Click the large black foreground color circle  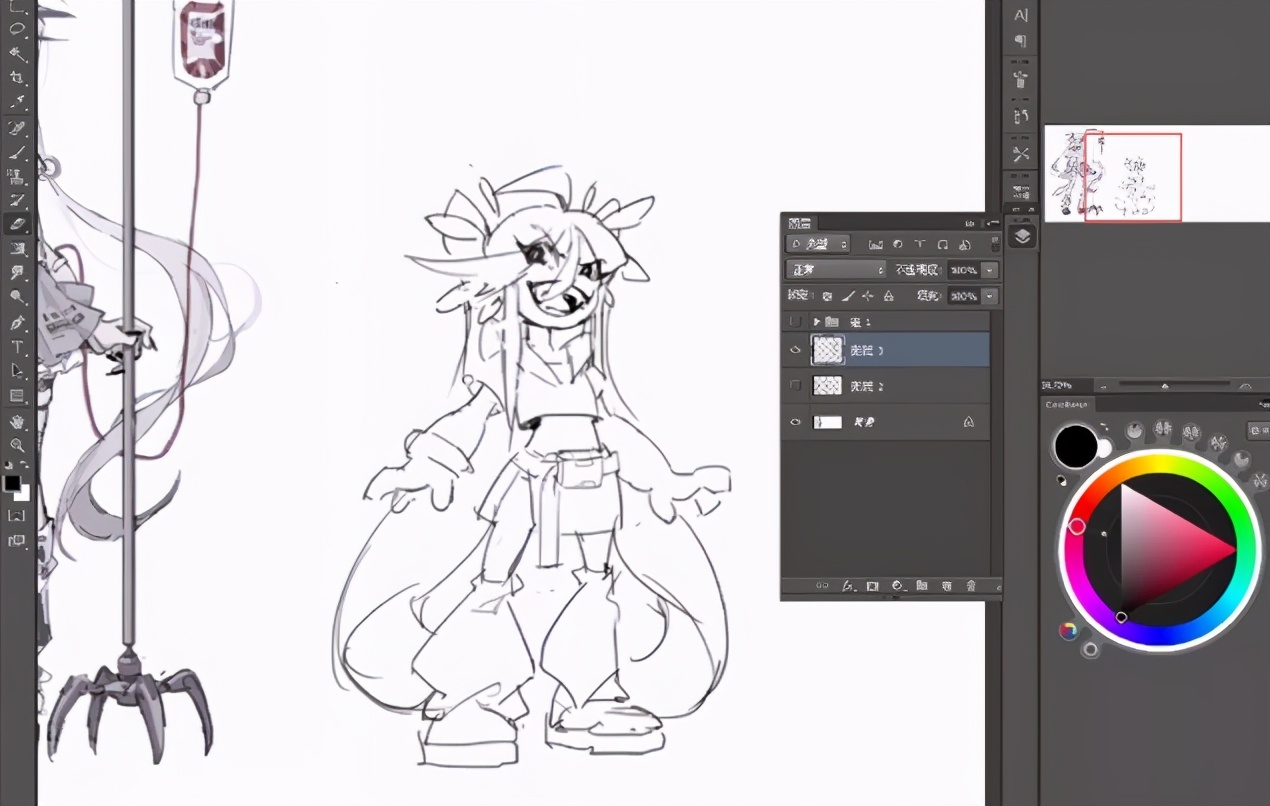(x=1076, y=446)
